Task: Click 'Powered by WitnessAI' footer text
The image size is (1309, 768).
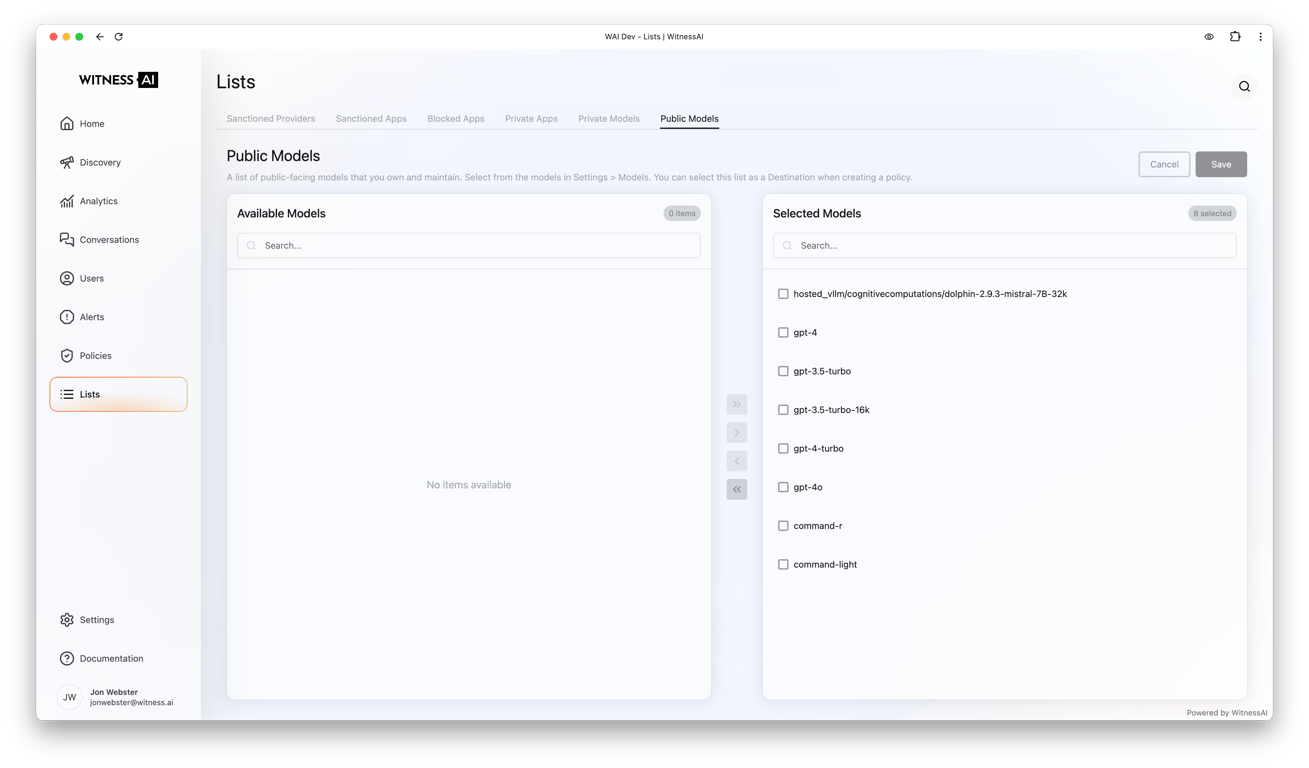Action: coord(1227,713)
